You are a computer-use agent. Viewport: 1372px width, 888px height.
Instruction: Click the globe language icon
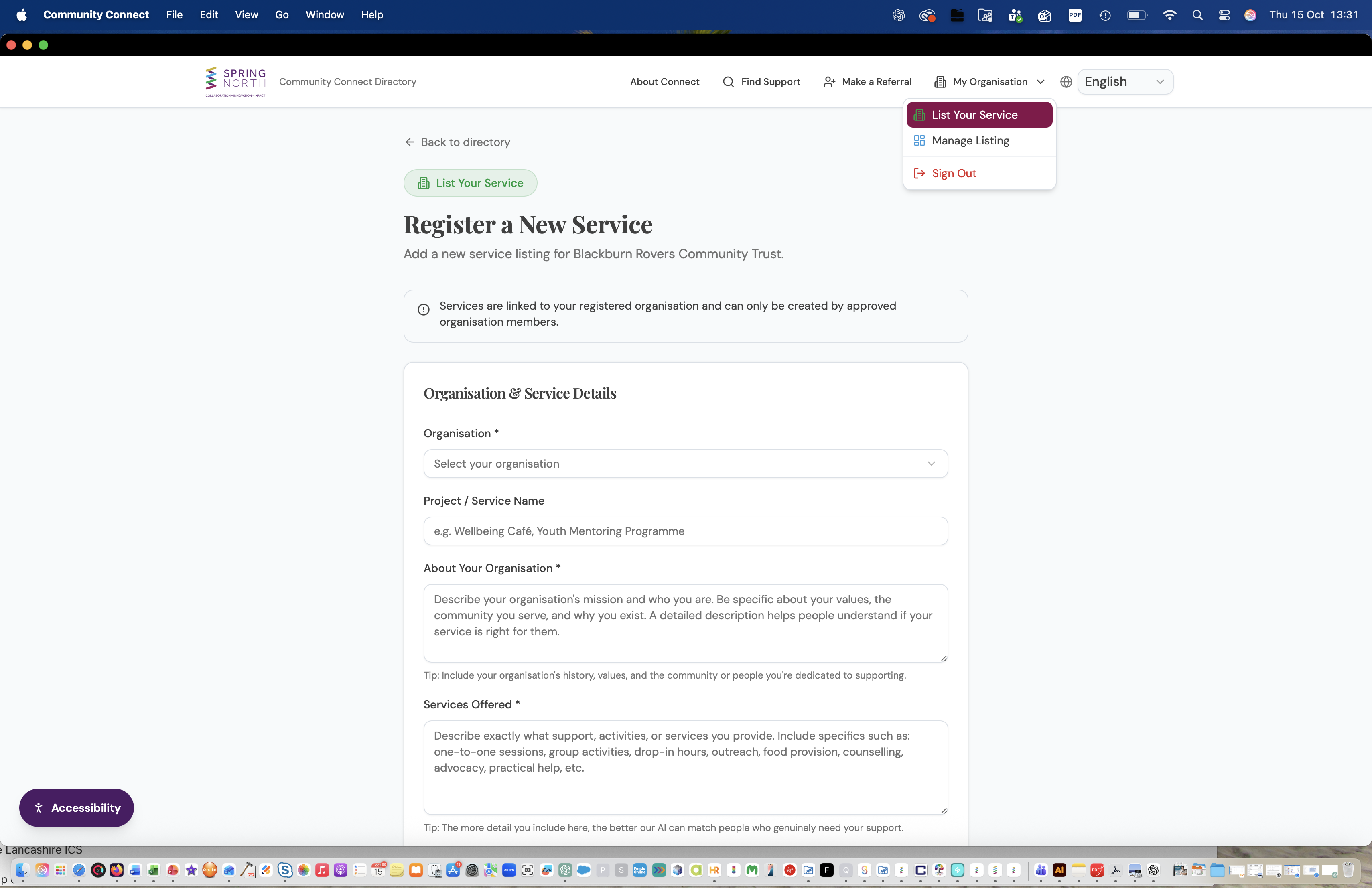tap(1066, 82)
